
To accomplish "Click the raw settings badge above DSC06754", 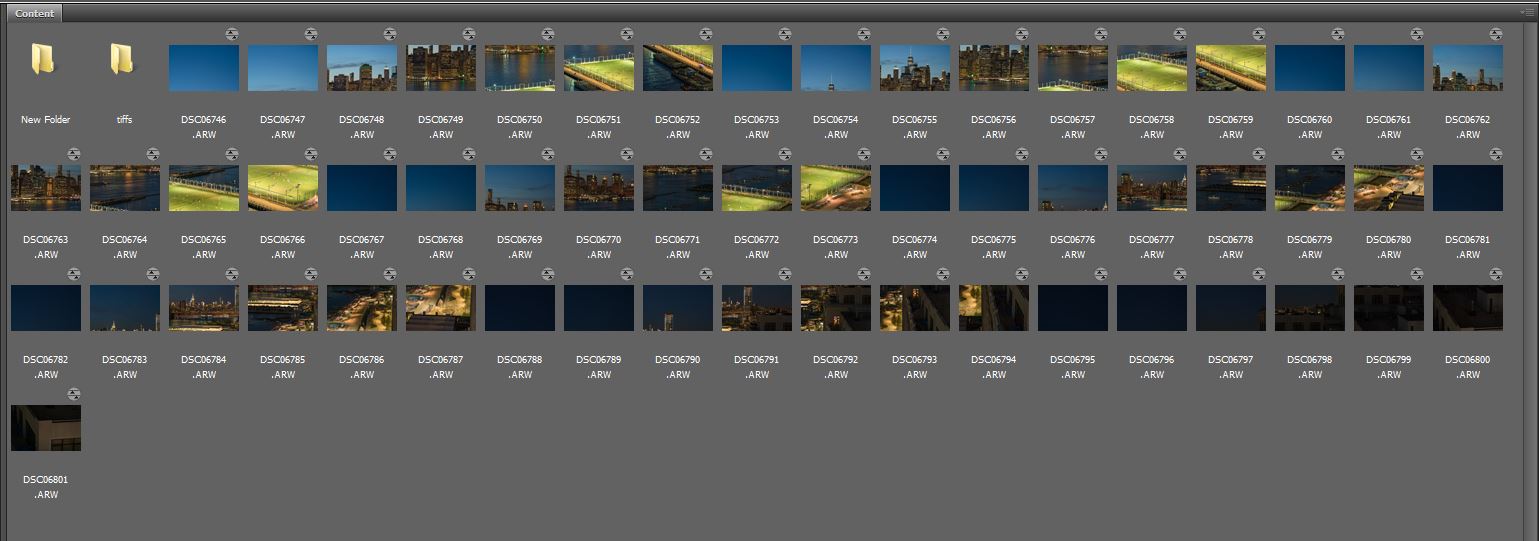I will (x=863, y=34).
